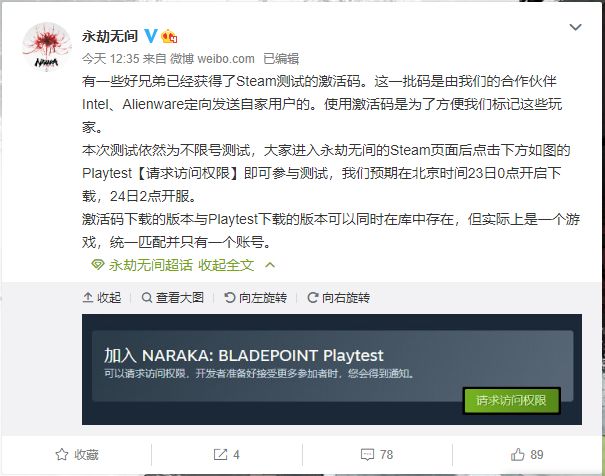View large image with 查看大图
Image resolution: width=605 pixels, height=476 pixels.
(x=172, y=297)
